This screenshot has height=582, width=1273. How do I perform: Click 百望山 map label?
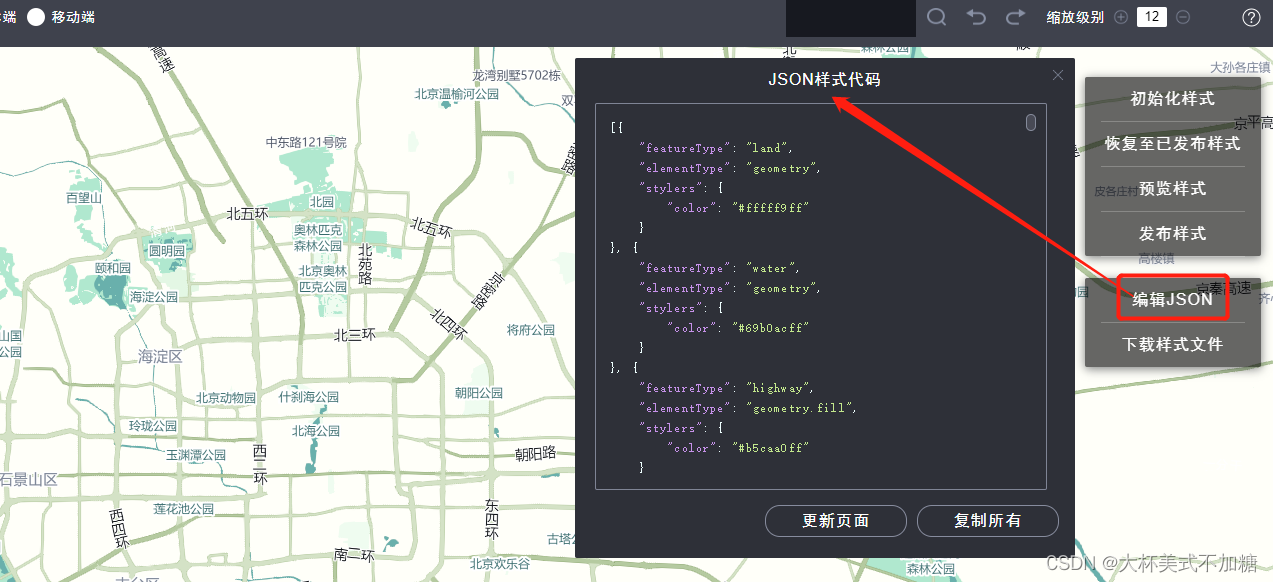tap(84, 198)
